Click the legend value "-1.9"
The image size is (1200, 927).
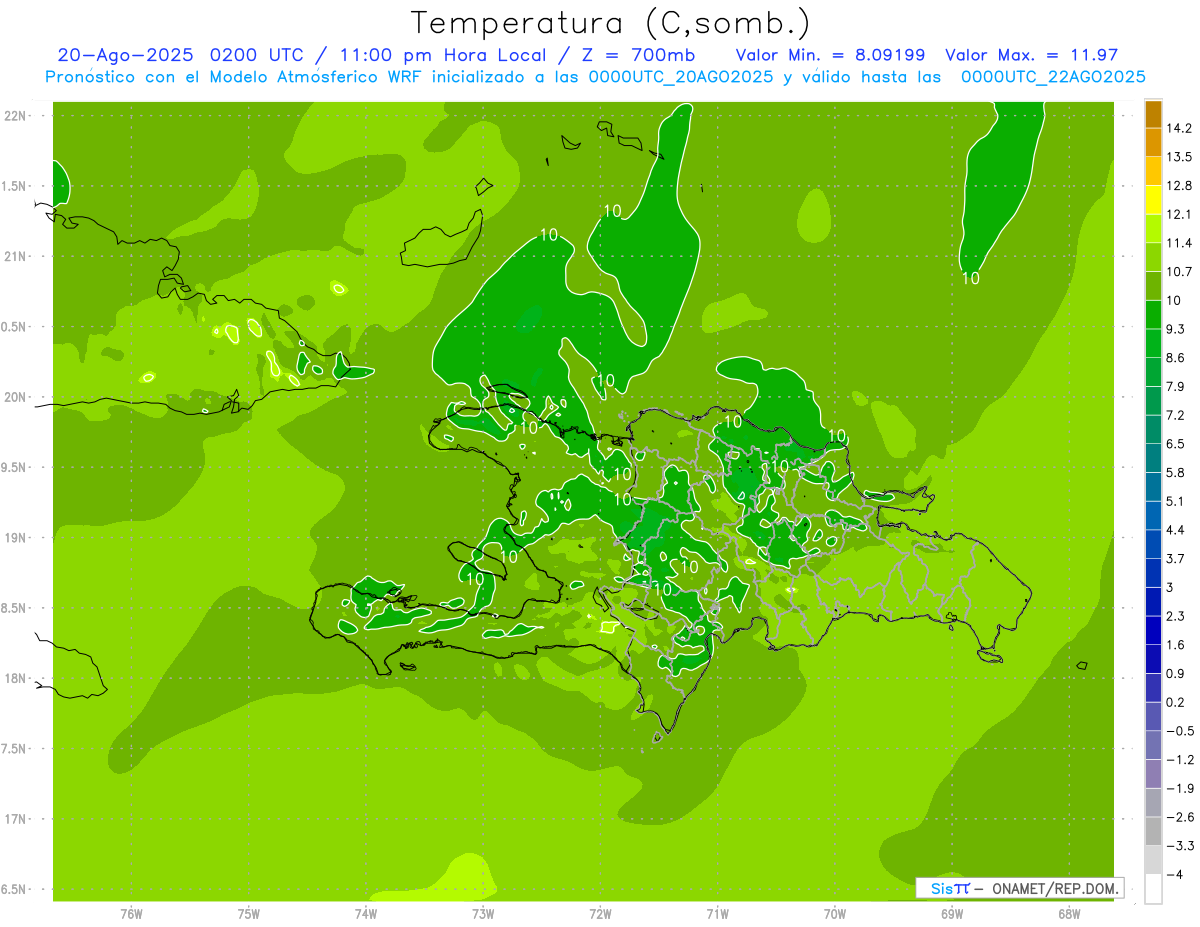point(1178,788)
